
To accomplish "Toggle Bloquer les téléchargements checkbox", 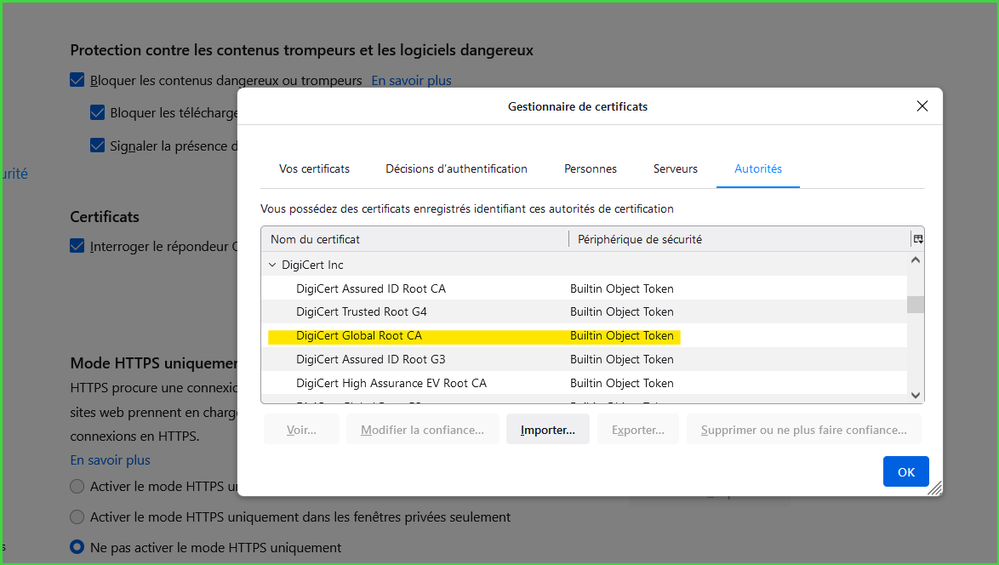I will pyautogui.click(x=97, y=113).
